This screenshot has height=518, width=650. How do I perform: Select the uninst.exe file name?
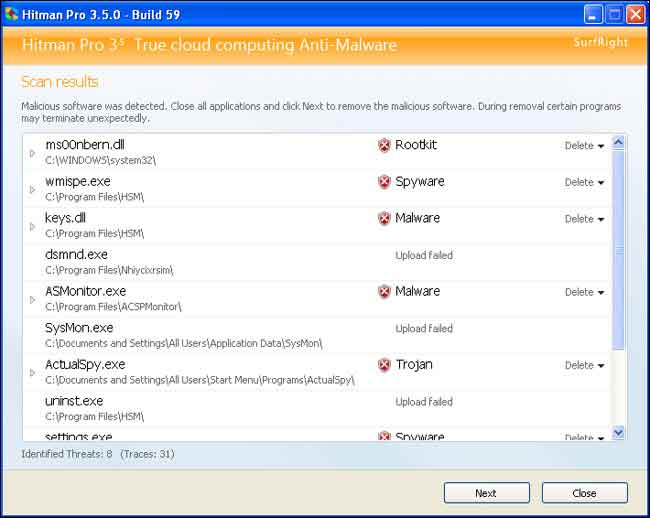[74, 401]
